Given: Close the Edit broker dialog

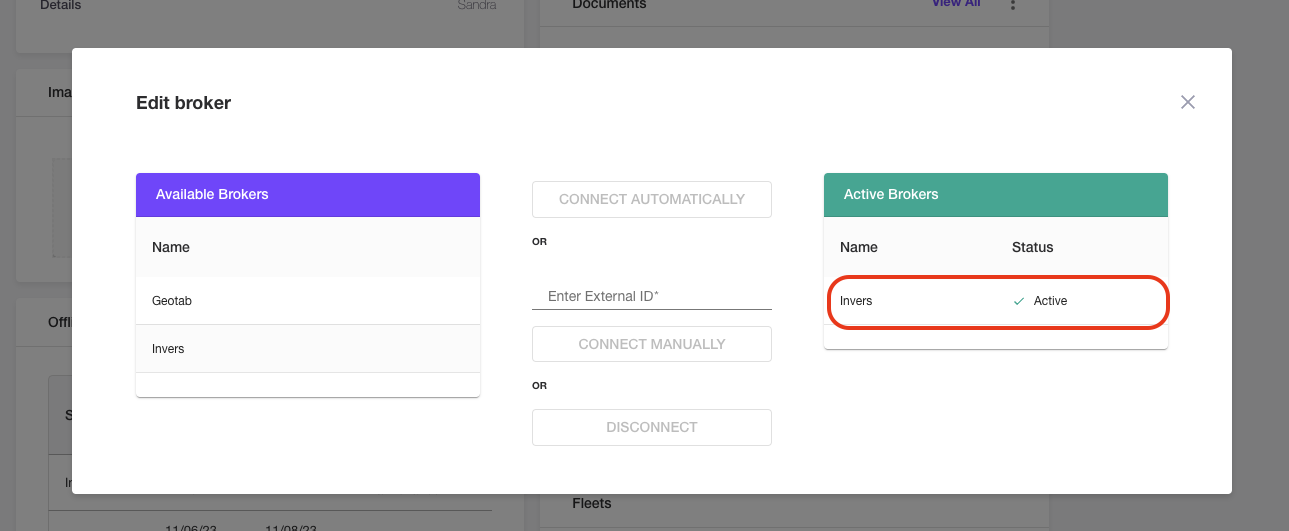Looking at the screenshot, I should (x=1188, y=102).
